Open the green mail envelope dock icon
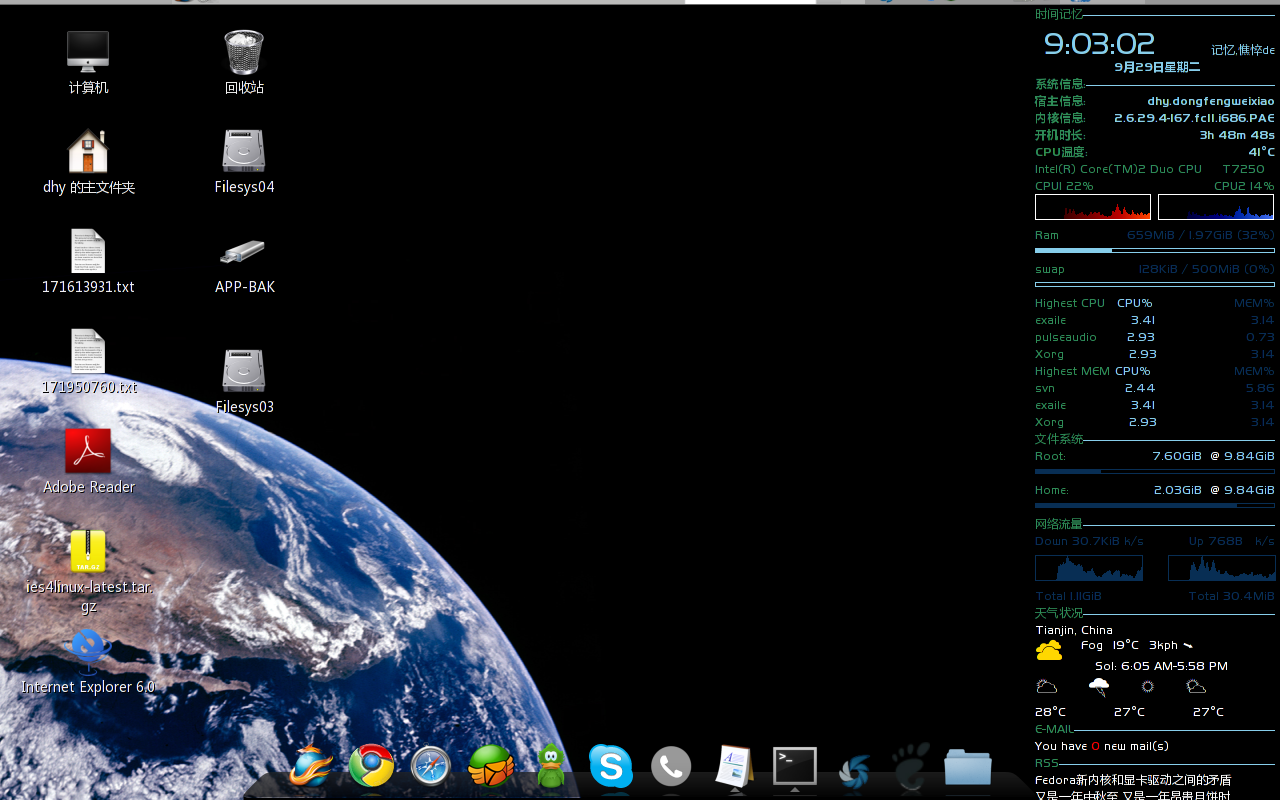The width and height of the screenshot is (1280, 800). [491, 767]
